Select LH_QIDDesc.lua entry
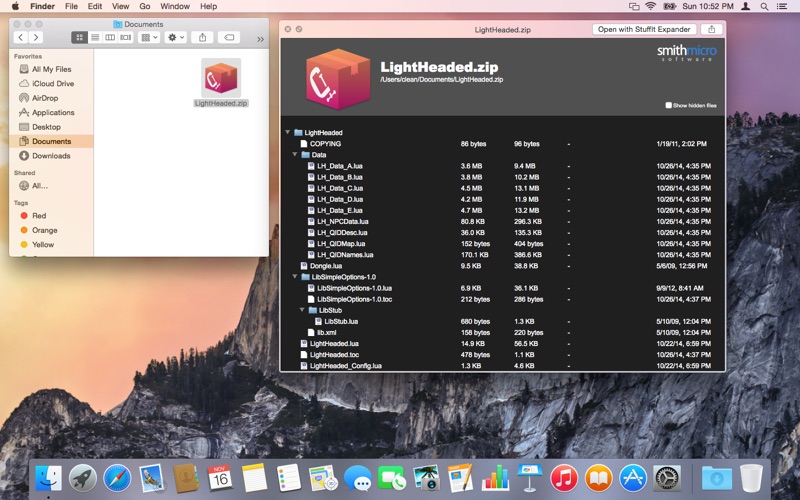The height and width of the screenshot is (500, 800). tap(342, 232)
